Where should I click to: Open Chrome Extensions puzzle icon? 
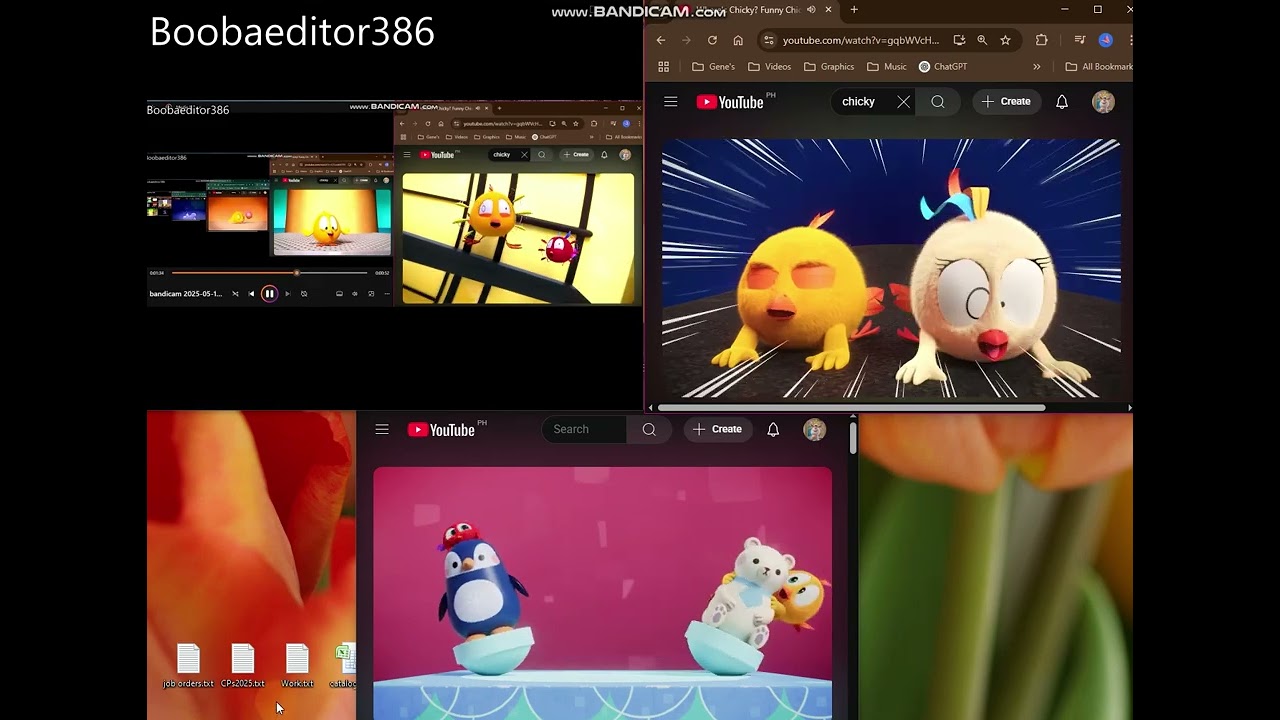pos(1041,40)
